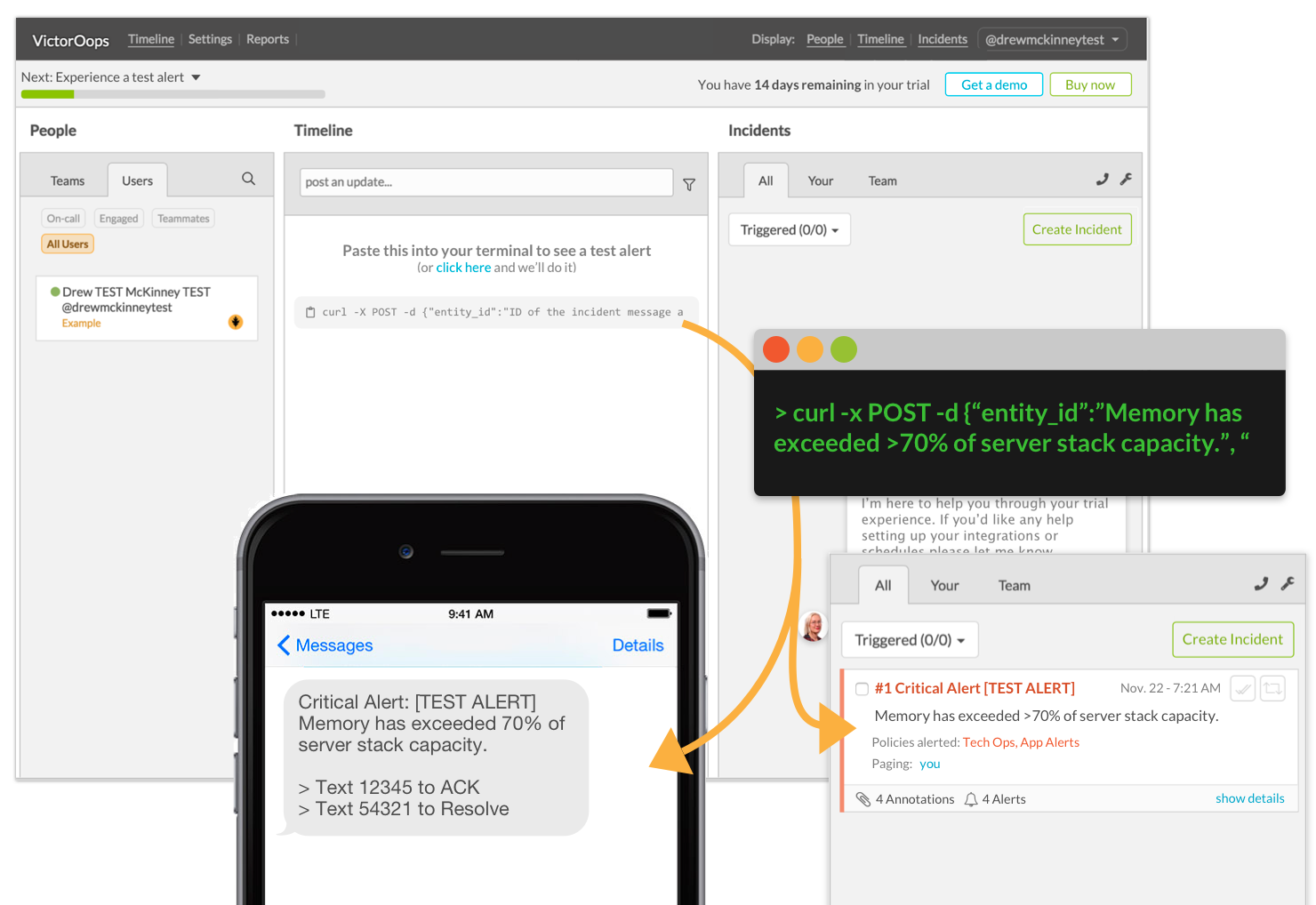1316x905 pixels.
Task: Acknowledge incident #1 with the checkmark icon
Action: pyautogui.click(x=1242, y=688)
